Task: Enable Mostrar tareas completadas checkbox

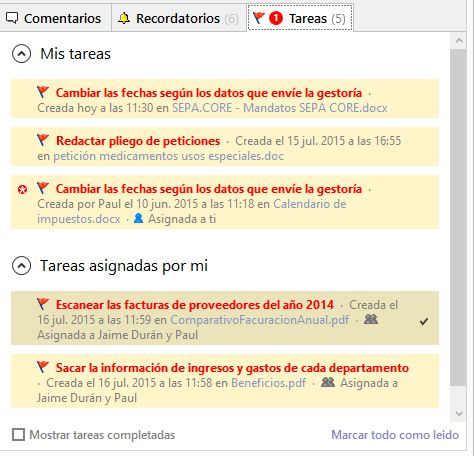Action: [x=18, y=435]
